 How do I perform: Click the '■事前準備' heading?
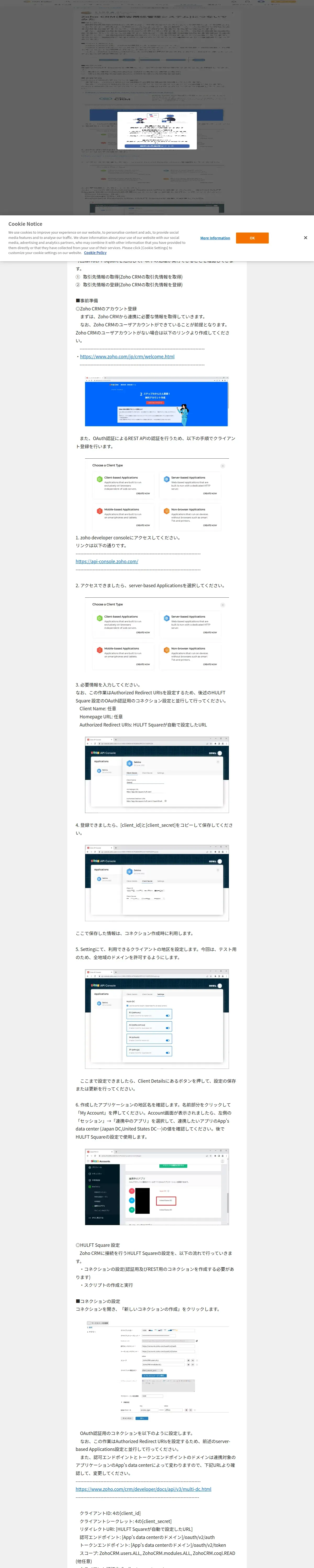pos(87,301)
